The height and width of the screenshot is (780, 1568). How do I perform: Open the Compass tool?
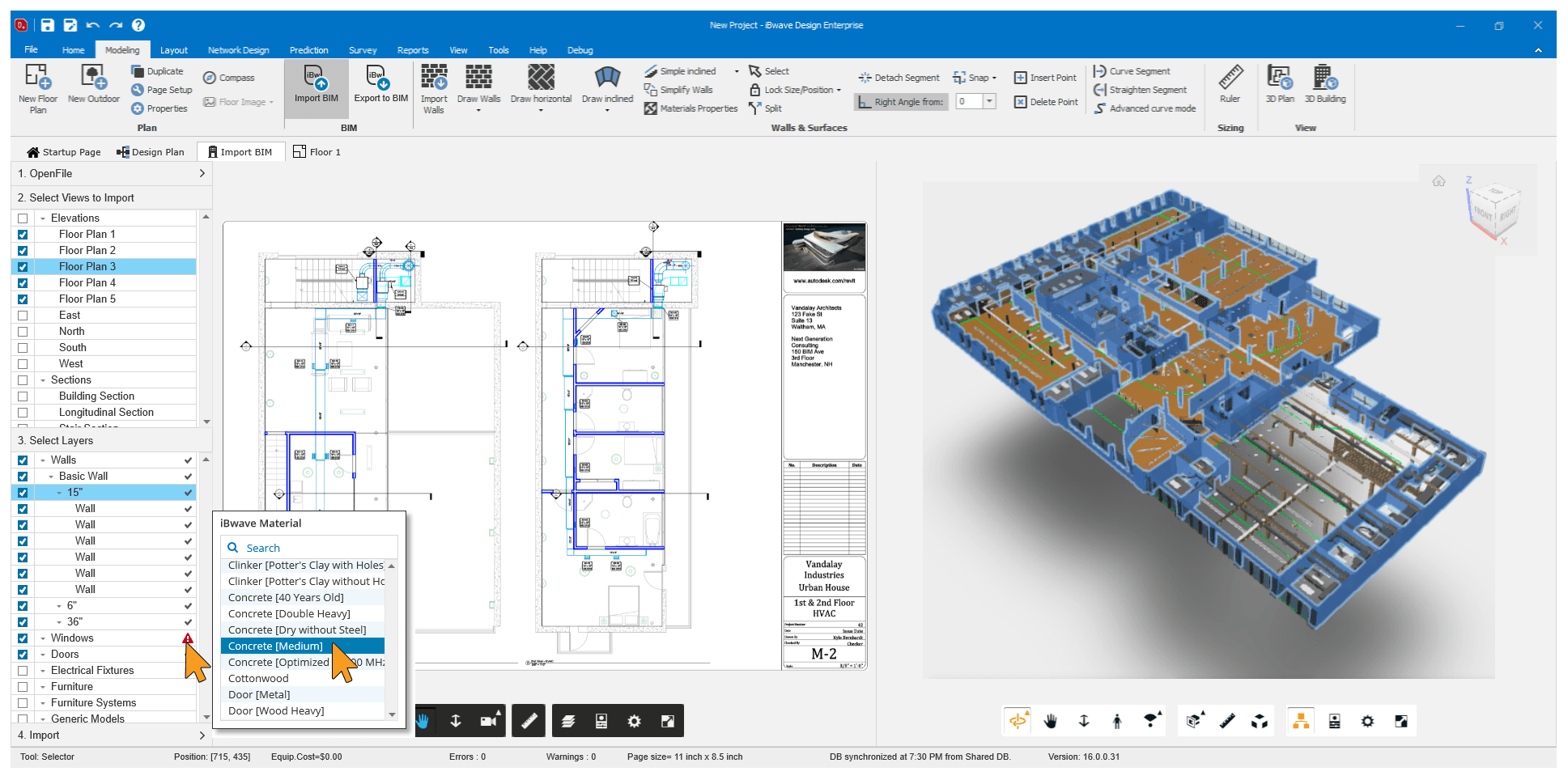click(x=230, y=77)
